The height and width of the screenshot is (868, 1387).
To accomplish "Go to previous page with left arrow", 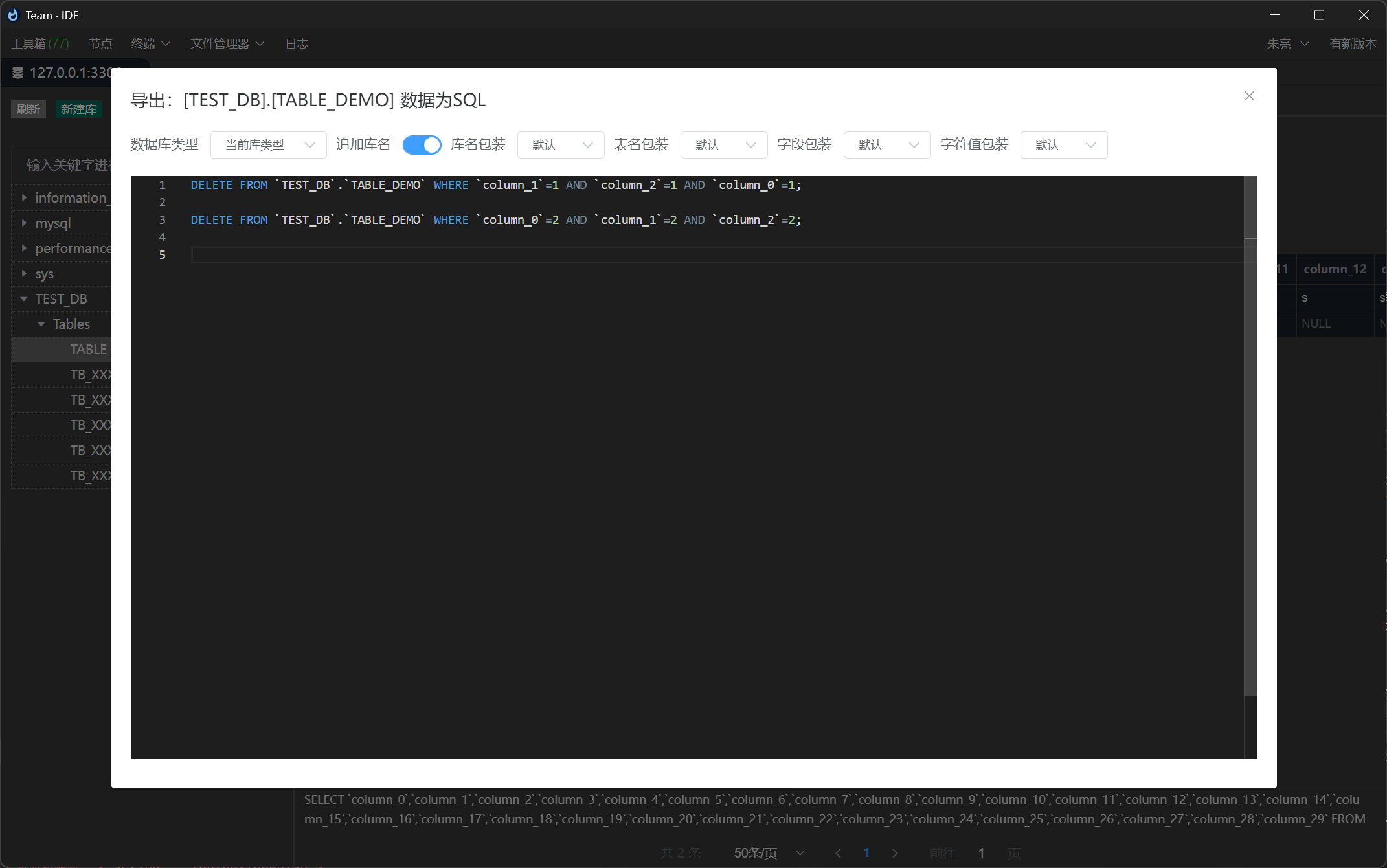I will coord(839,853).
